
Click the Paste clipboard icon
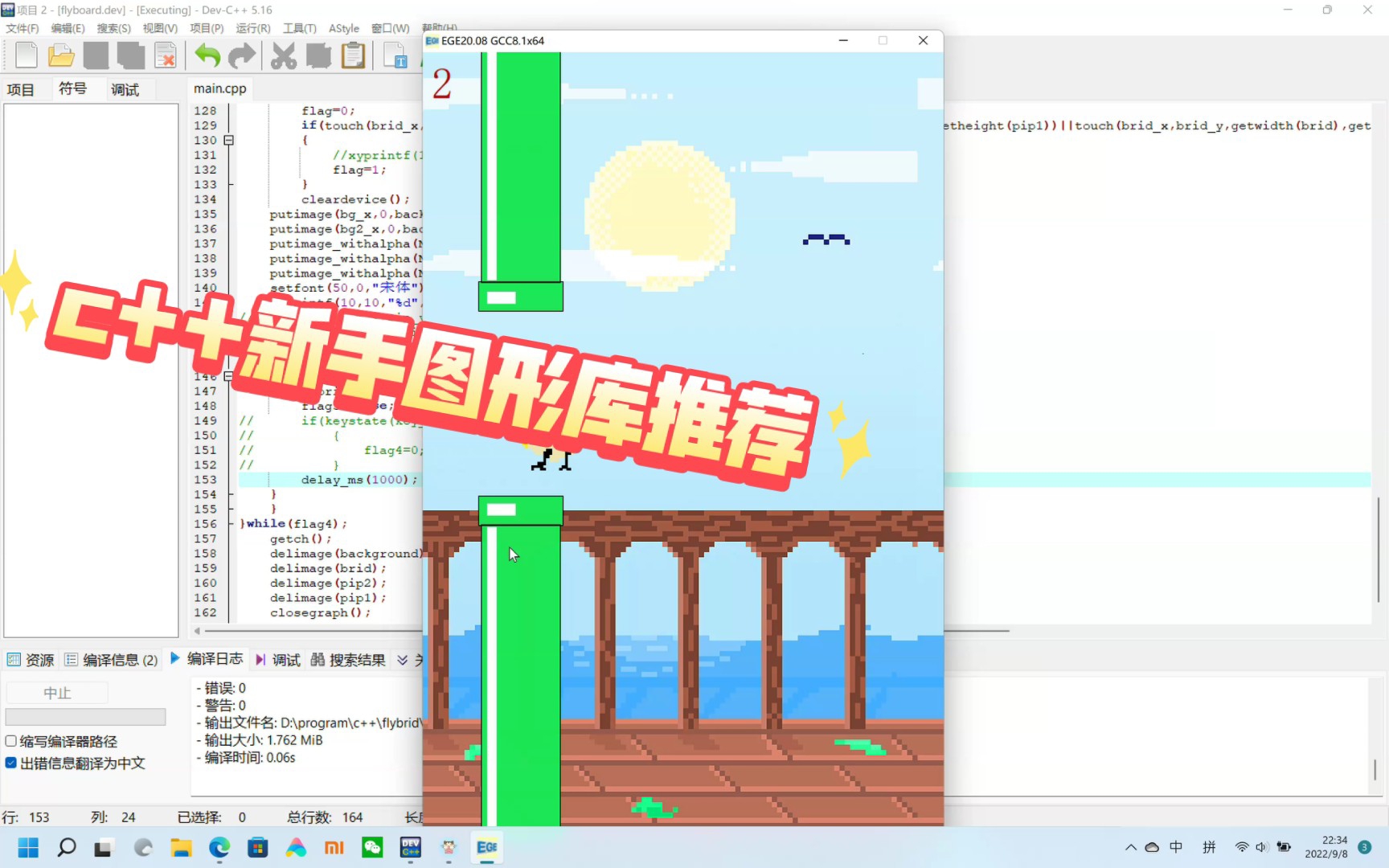(x=353, y=55)
